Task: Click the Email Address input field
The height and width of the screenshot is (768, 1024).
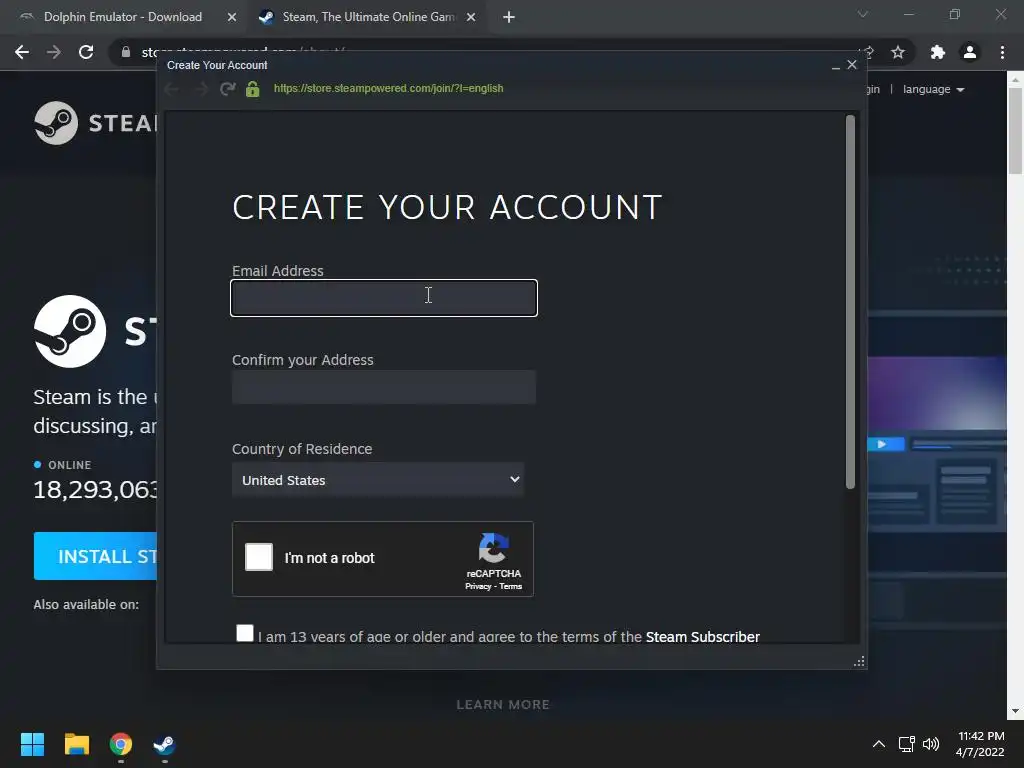Action: pos(384,298)
